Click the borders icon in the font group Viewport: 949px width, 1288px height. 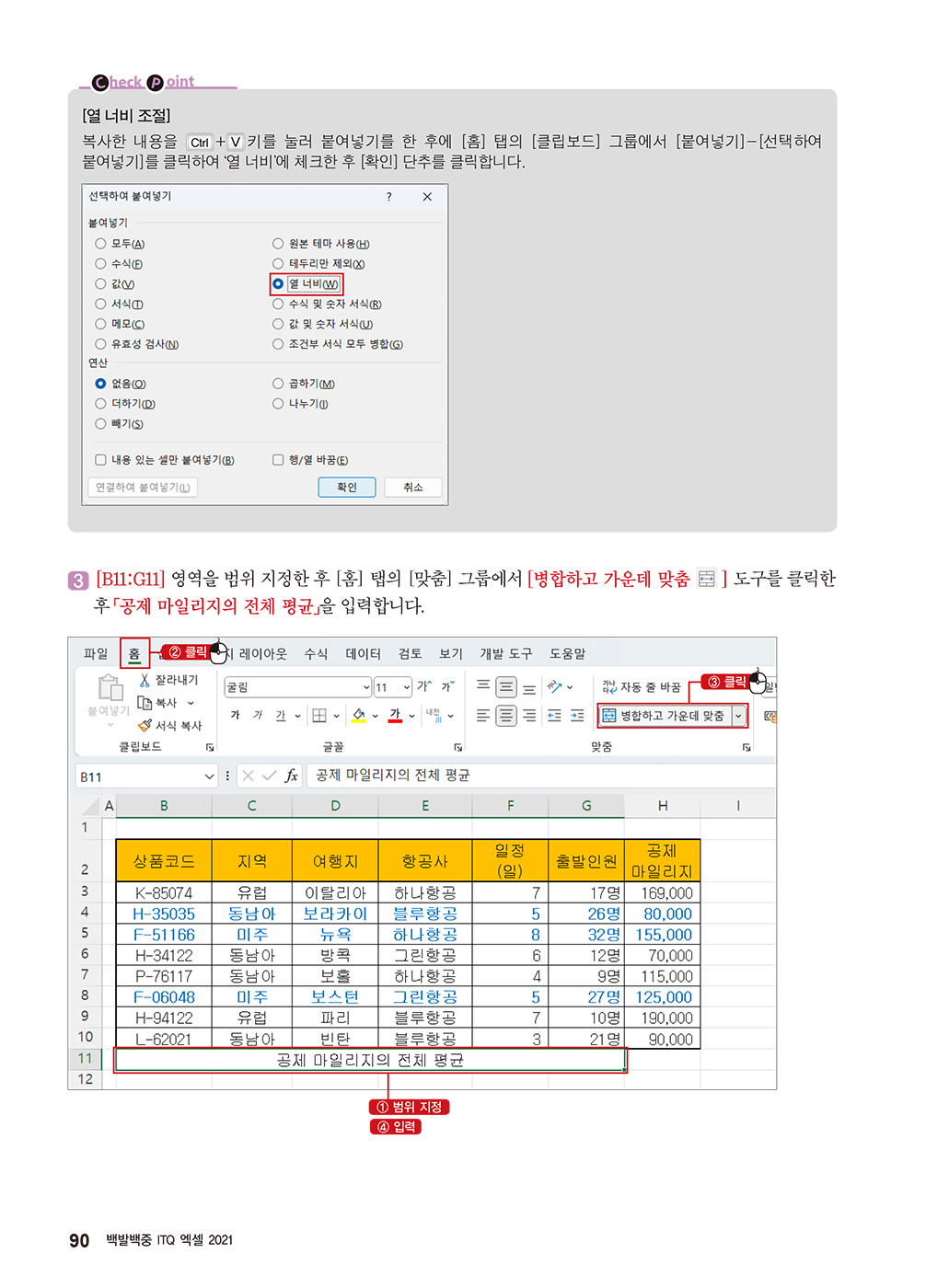(x=319, y=716)
